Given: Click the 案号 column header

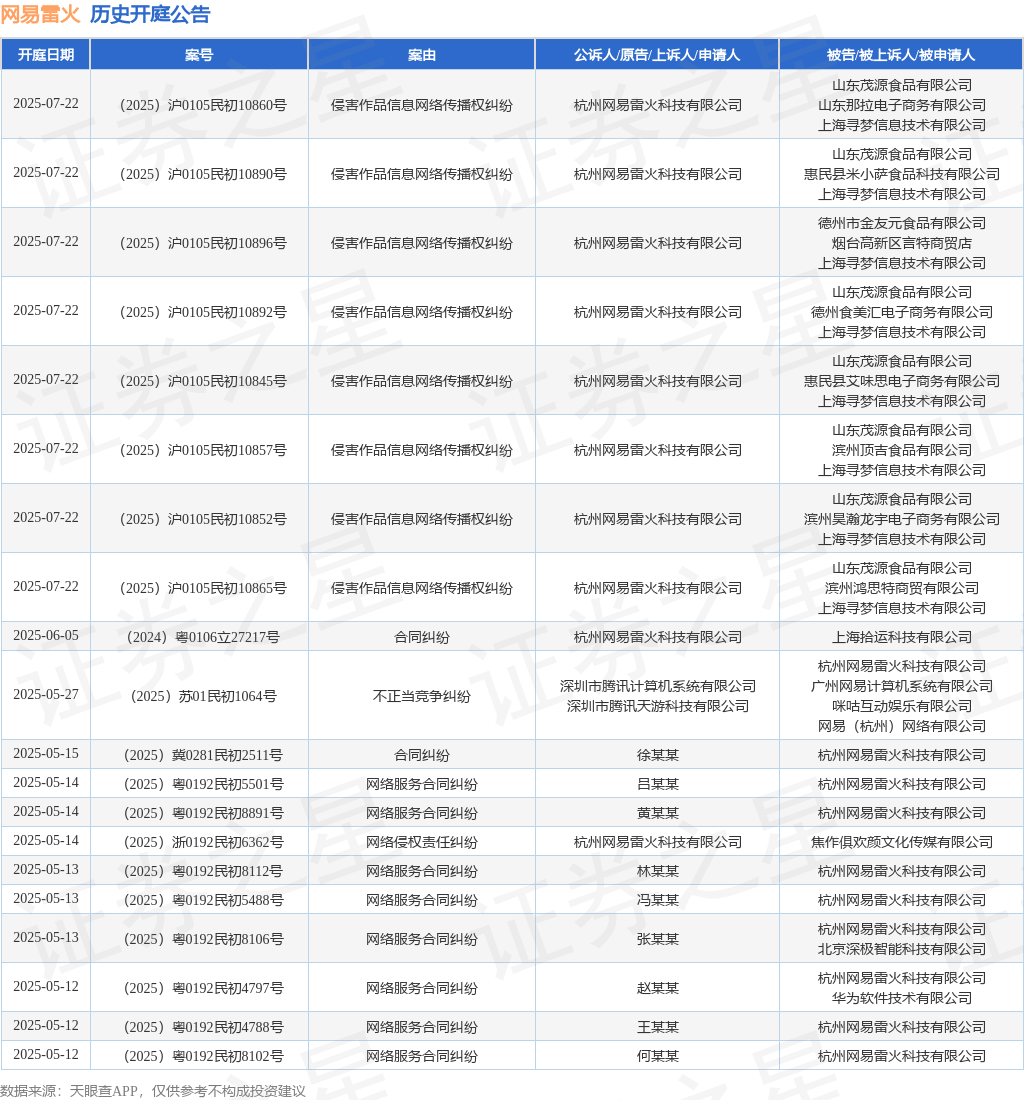Looking at the screenshot, I should point(199,55).
